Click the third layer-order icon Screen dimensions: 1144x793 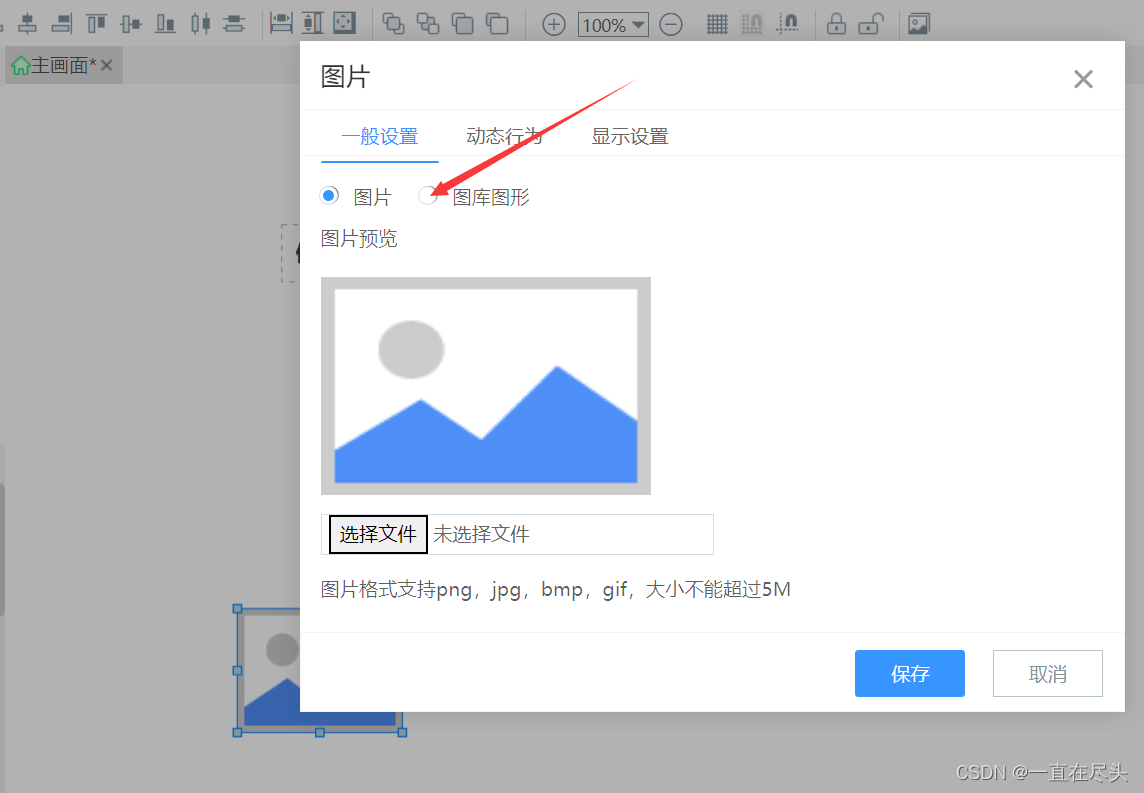(x=463, y=24)
